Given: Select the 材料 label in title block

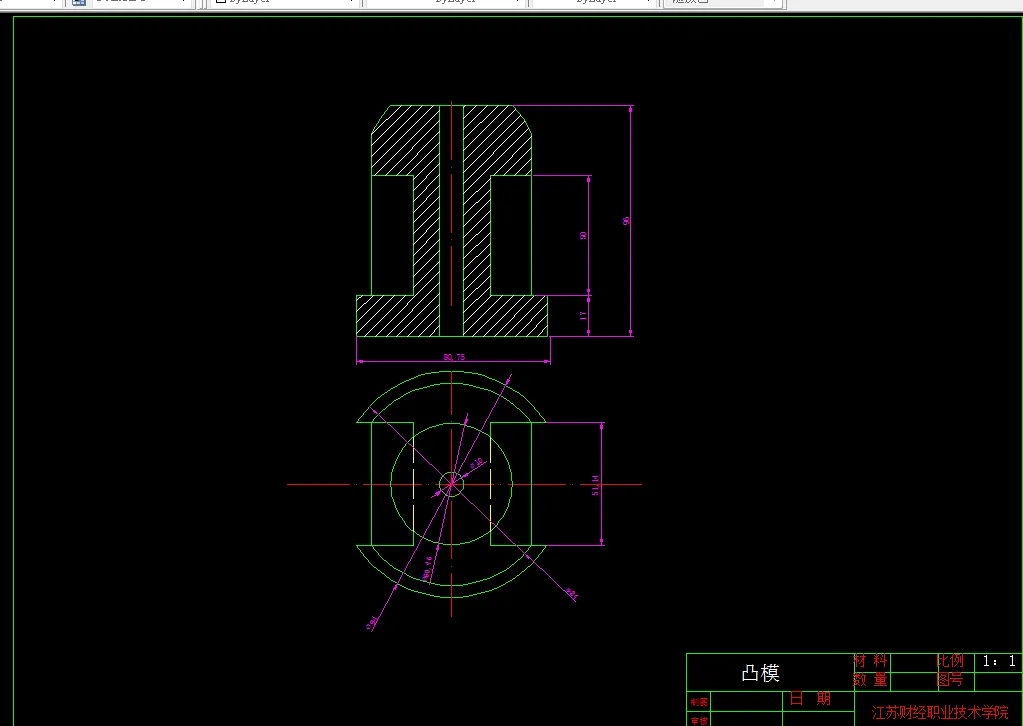Looking at the screenshot, I should pyautogui.click(x=871, y=661).
